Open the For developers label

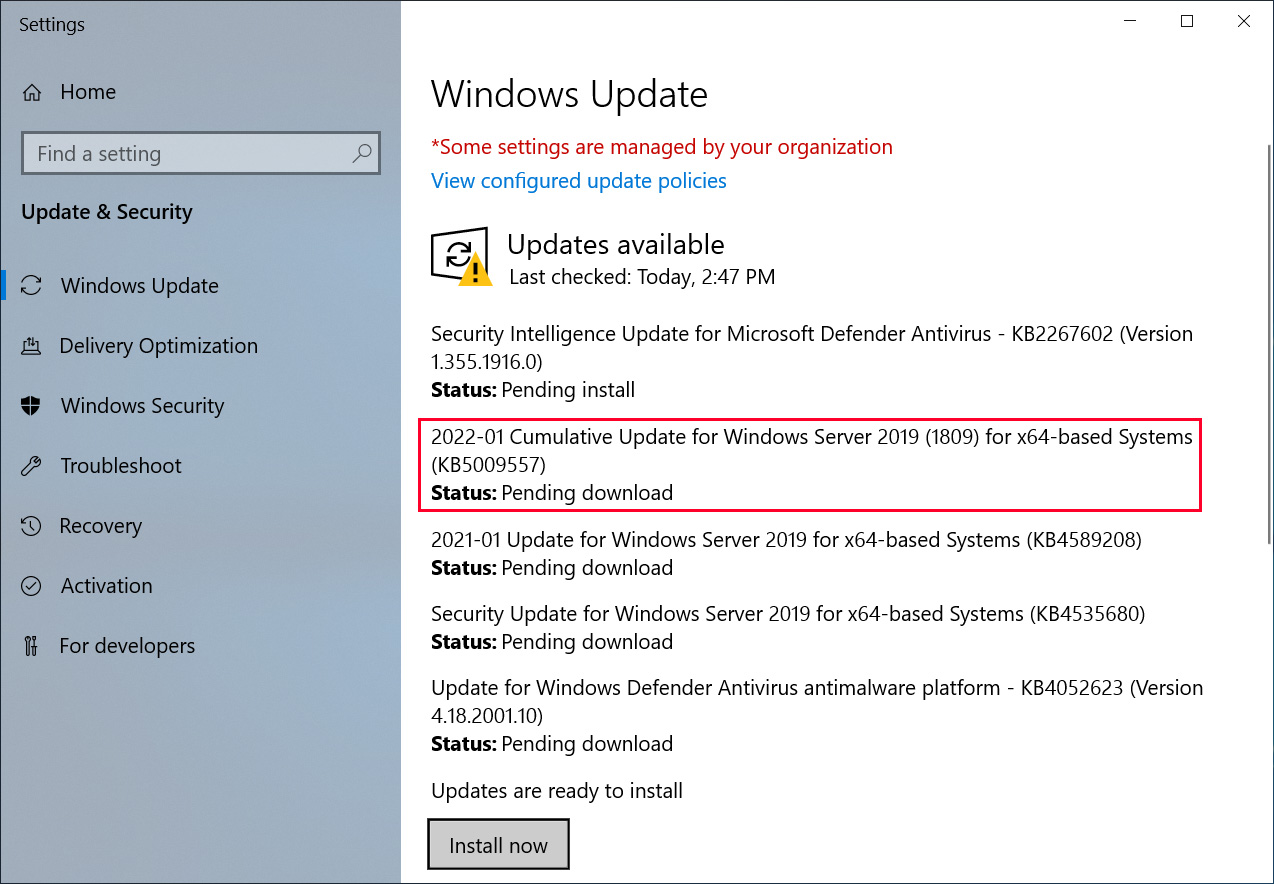127,645
